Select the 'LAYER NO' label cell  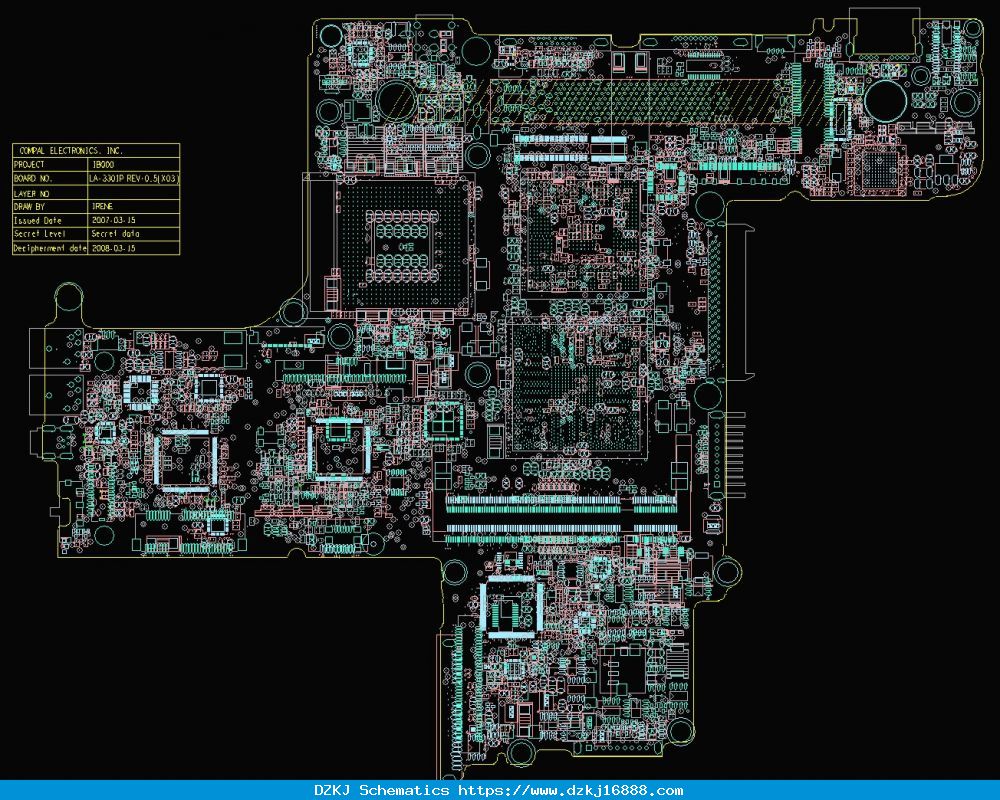click(50, 193)
